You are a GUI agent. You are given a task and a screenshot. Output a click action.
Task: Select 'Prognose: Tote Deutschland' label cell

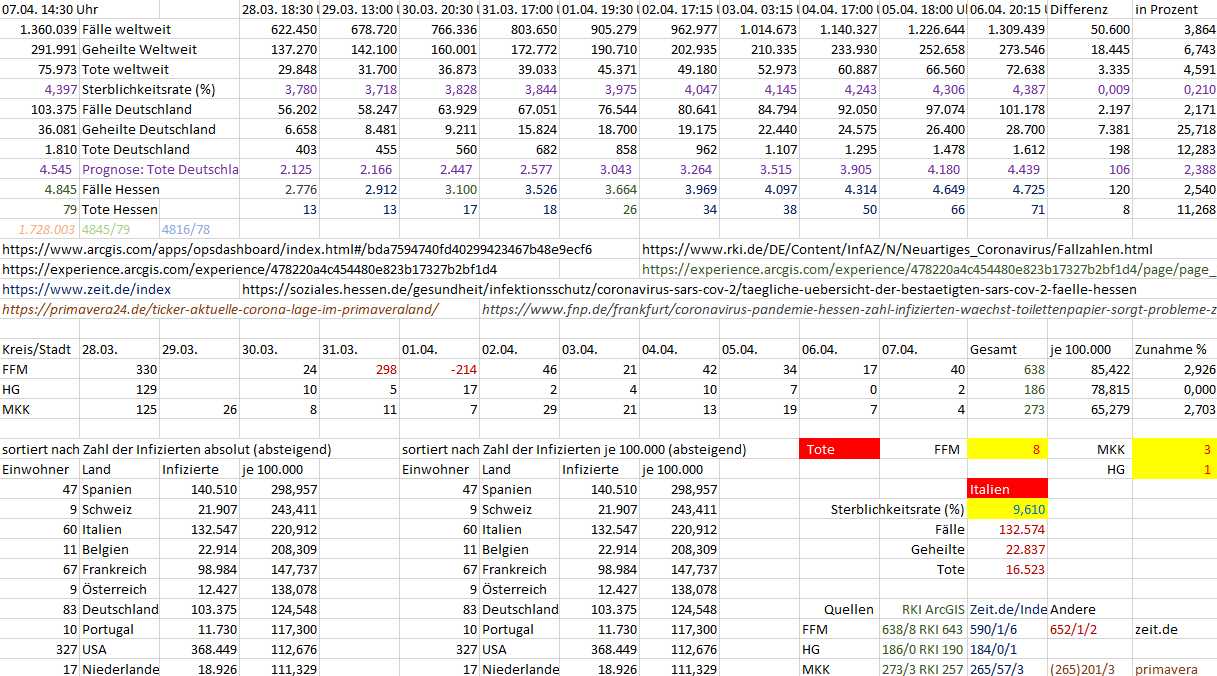coord(159,169)
